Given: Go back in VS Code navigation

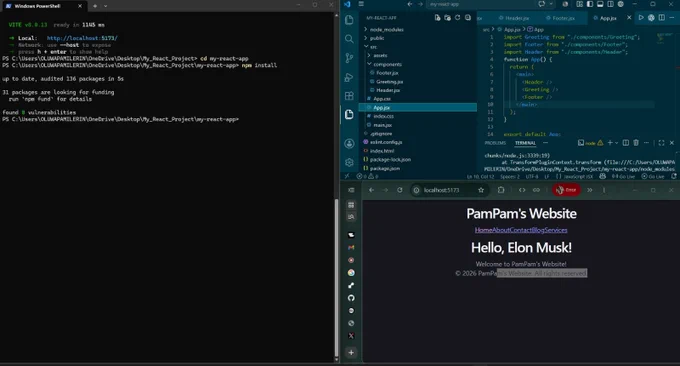Looking at the screenshot, I should coord(410,4).
